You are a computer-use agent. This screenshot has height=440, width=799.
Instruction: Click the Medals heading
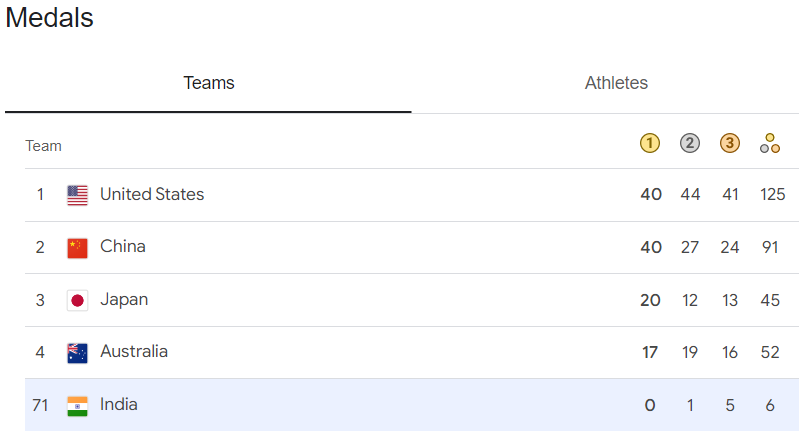point(49,18)
